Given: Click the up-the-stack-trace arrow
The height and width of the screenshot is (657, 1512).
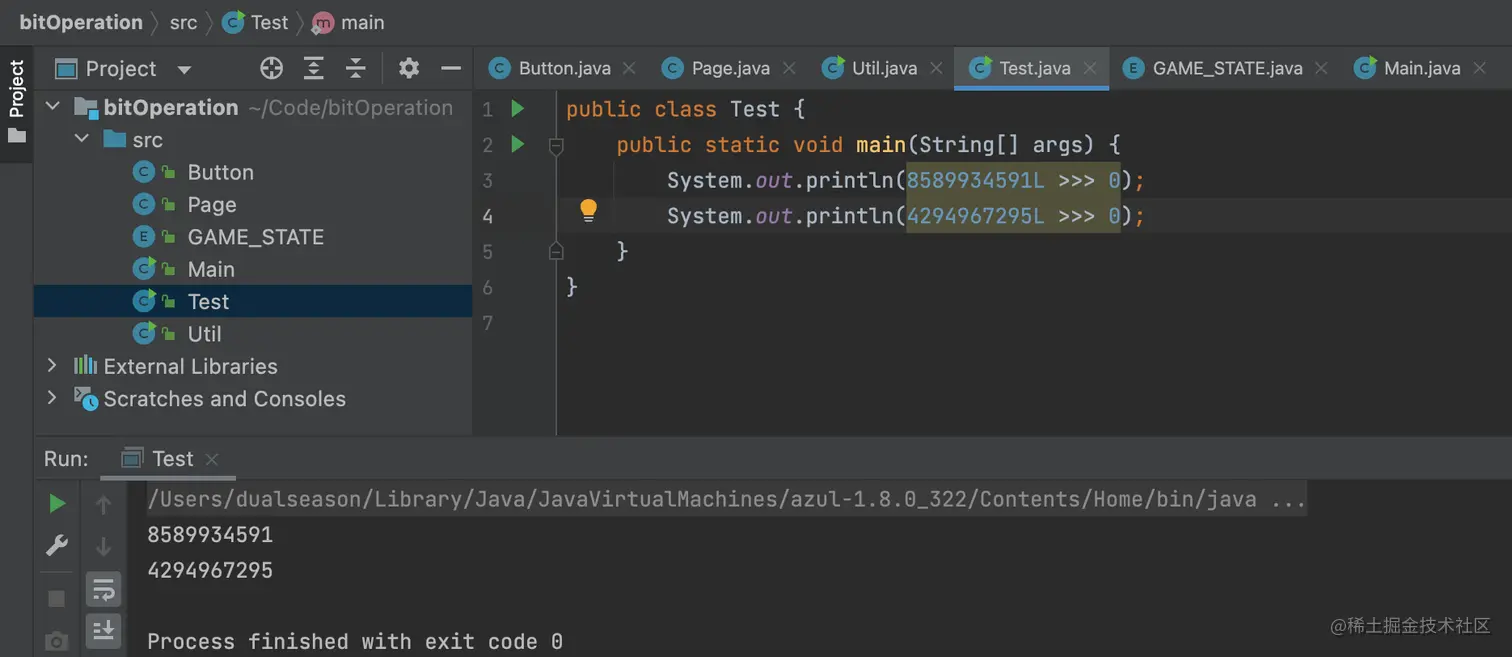Looking at the screenshot, I should coord(103,505).
